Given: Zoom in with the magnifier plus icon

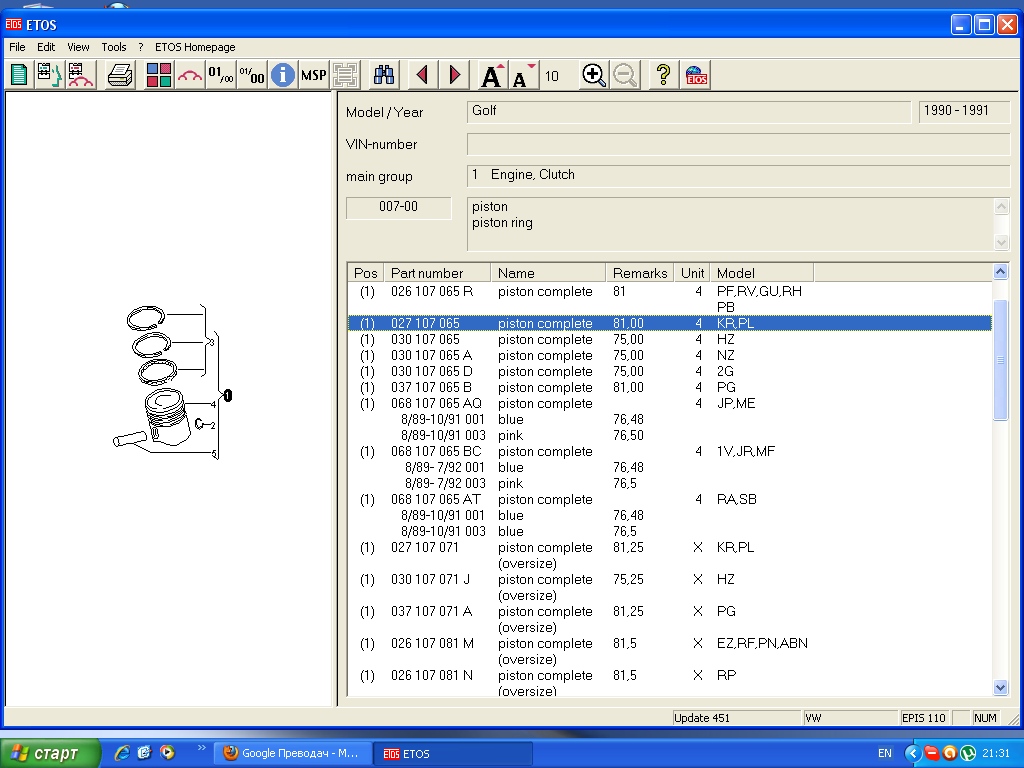Looking at the screenshot, I should (594, 75).
